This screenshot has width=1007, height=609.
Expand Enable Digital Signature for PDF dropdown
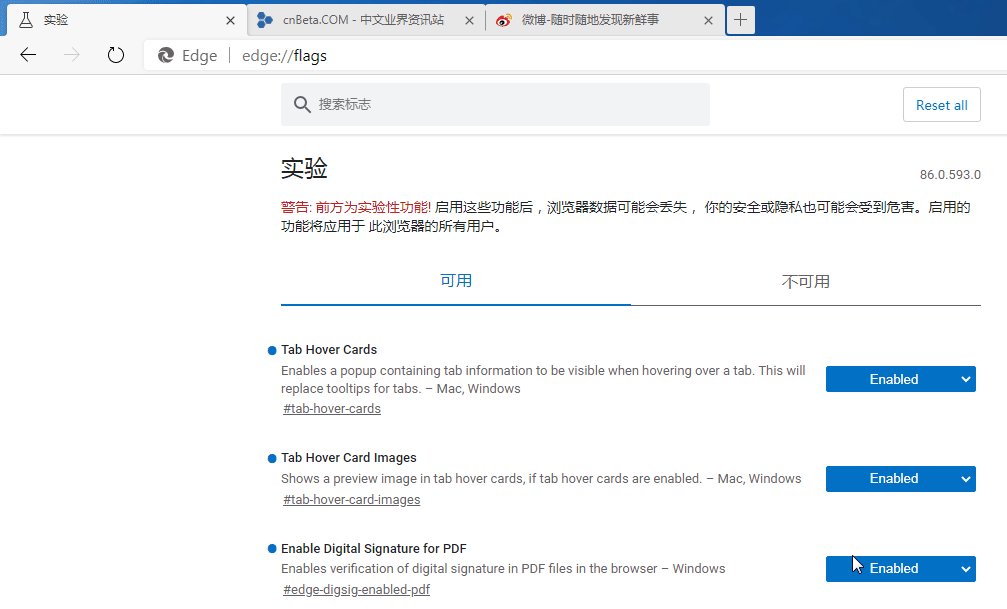pyautogui.click(x=900, y=568)
